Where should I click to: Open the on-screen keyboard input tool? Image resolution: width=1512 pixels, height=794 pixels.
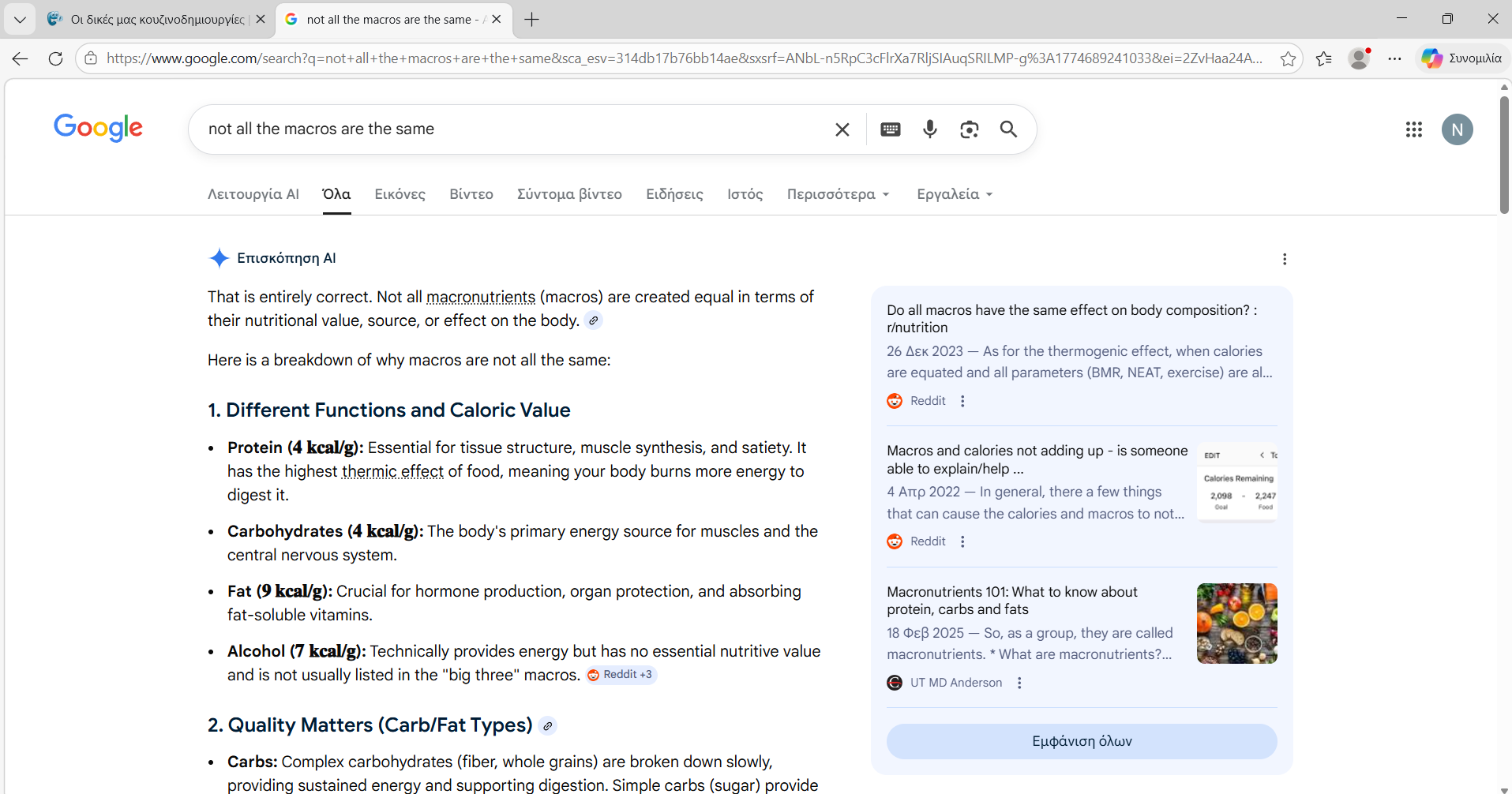click(890, 129)
